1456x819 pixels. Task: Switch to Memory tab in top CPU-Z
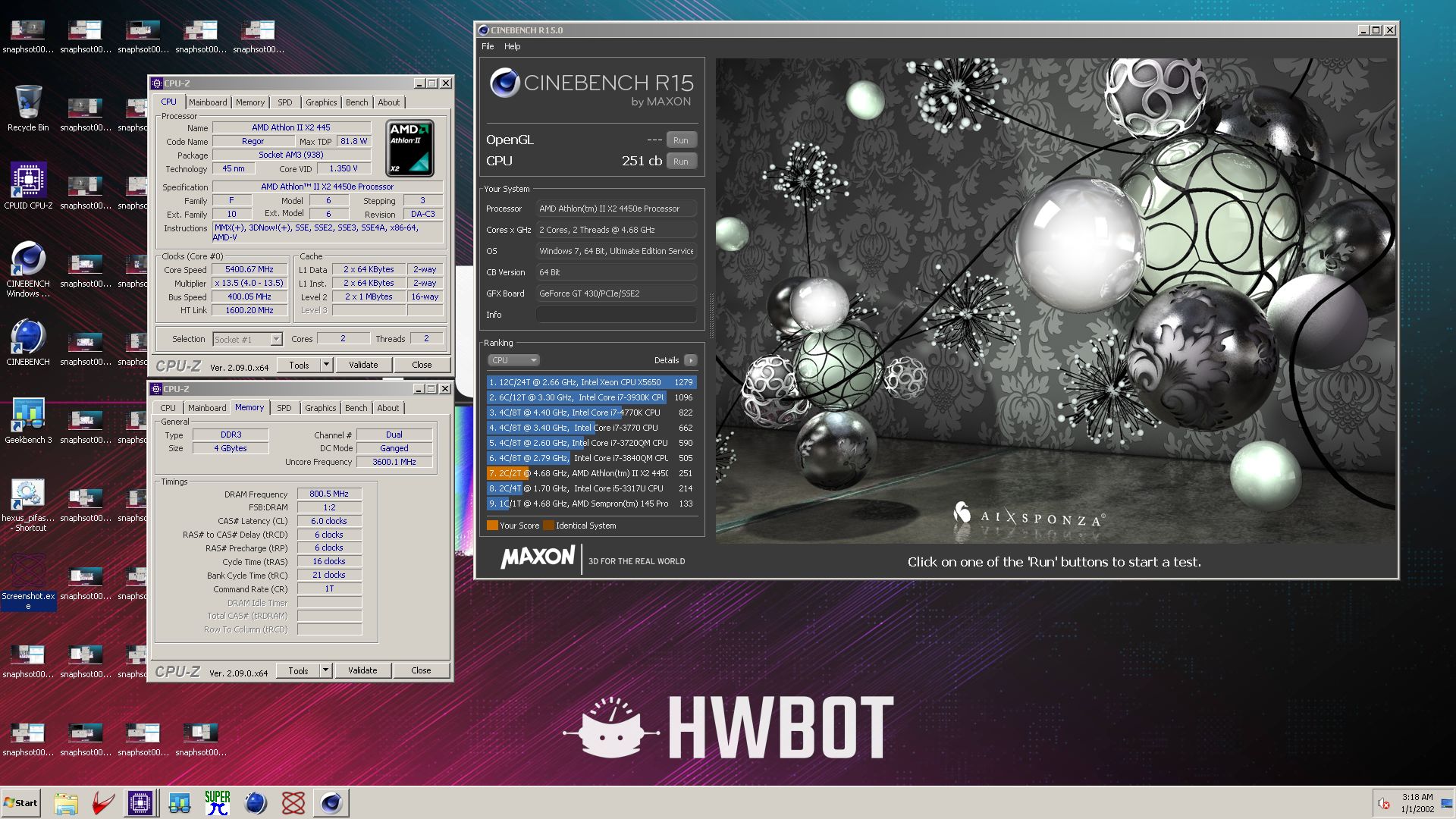tap(250, 102)
